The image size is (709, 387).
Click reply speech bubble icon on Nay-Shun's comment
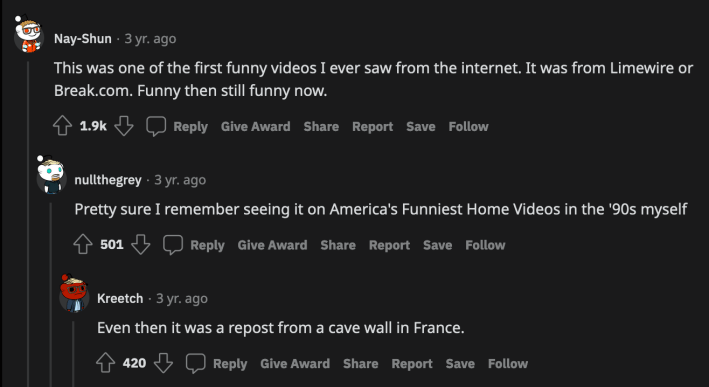tap(156, 127)
